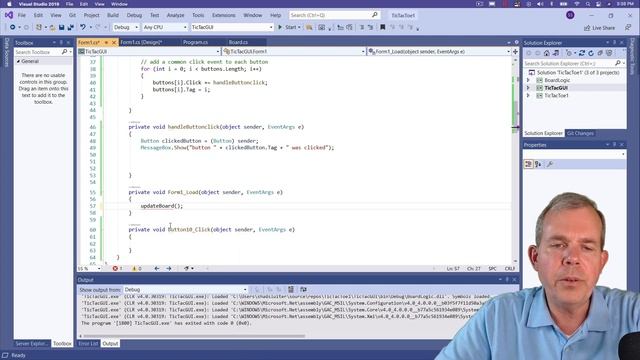640x360 pixels.
Task: Switch to the Board.cs tab
Action: click(x=238, y=42)
